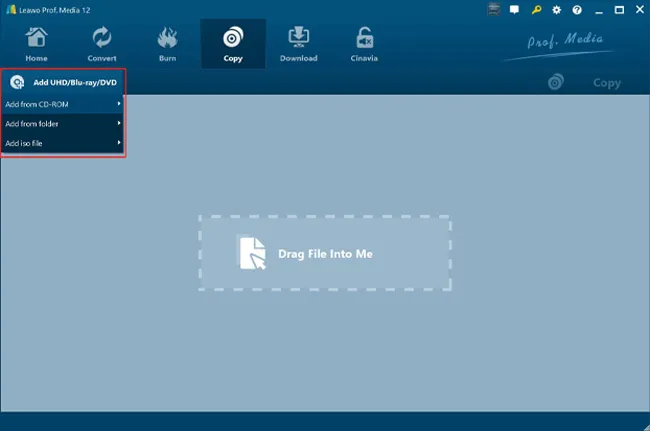Expand the Add from folder submenu
The width and height of the screenshot is (650, 431).
63,124
